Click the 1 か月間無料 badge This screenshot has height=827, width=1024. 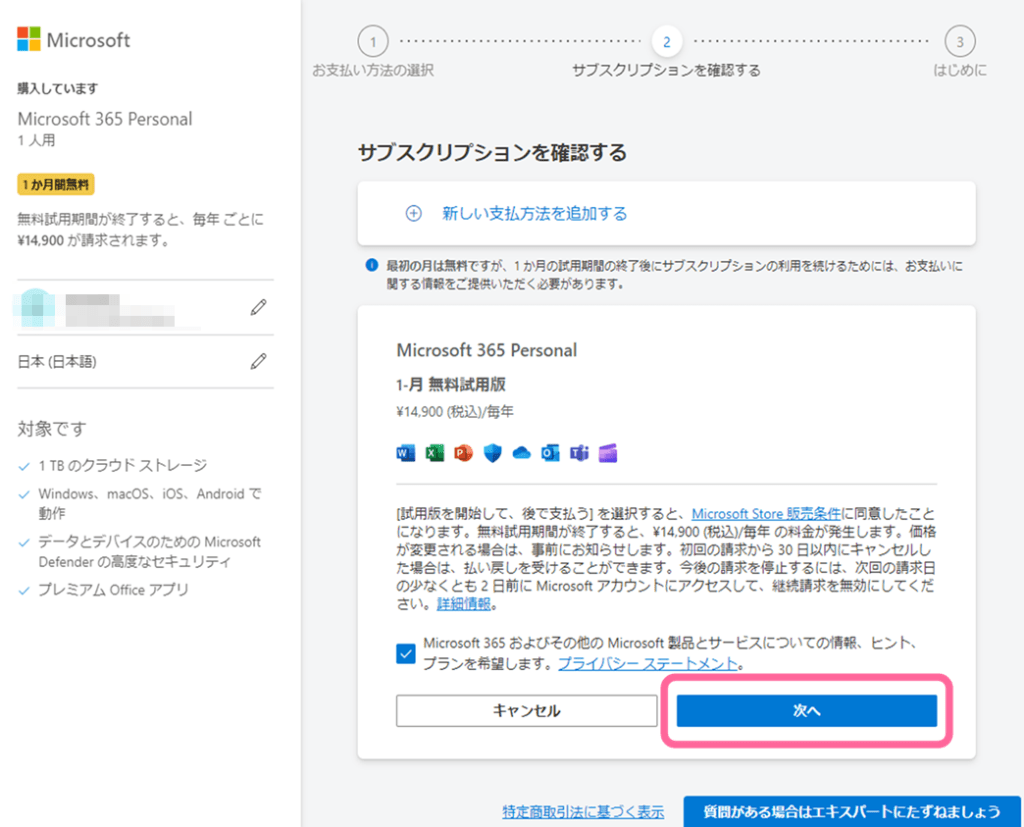click(56, 184)
